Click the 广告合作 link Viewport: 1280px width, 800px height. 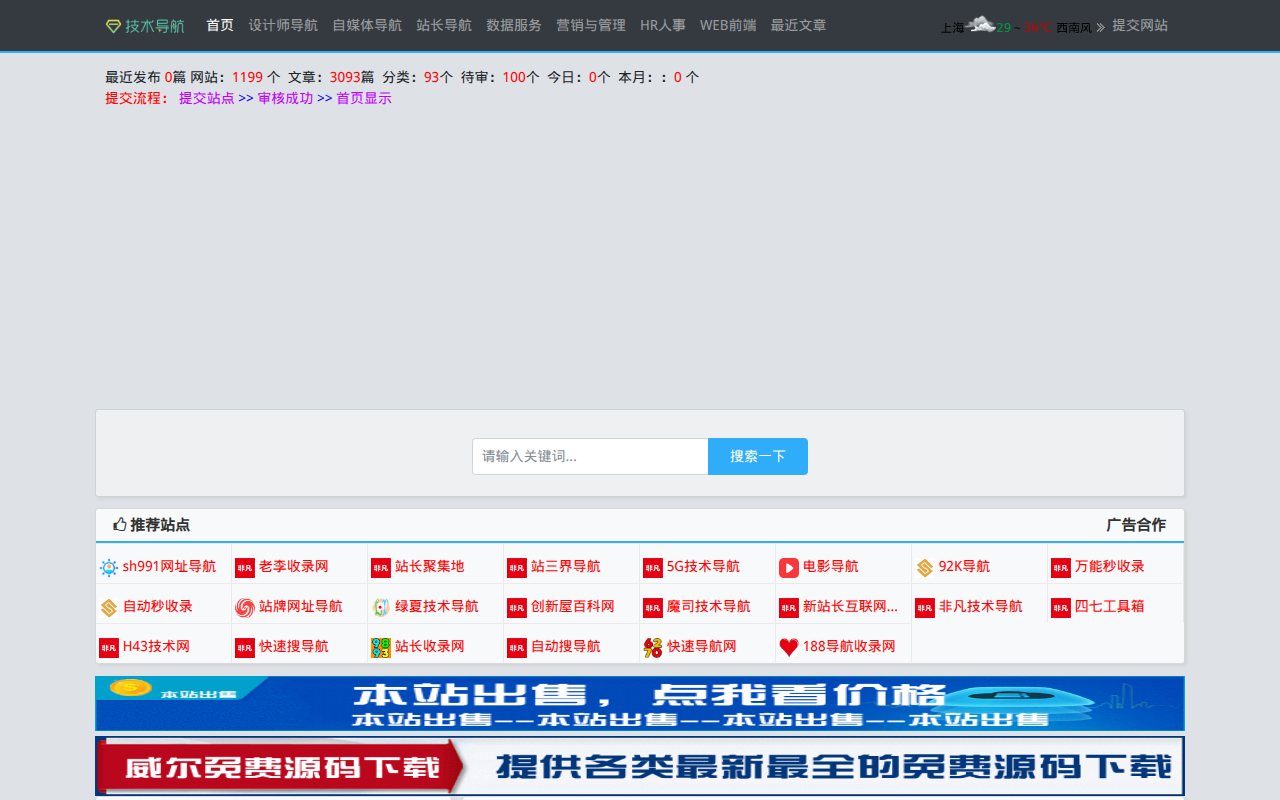1136,524
